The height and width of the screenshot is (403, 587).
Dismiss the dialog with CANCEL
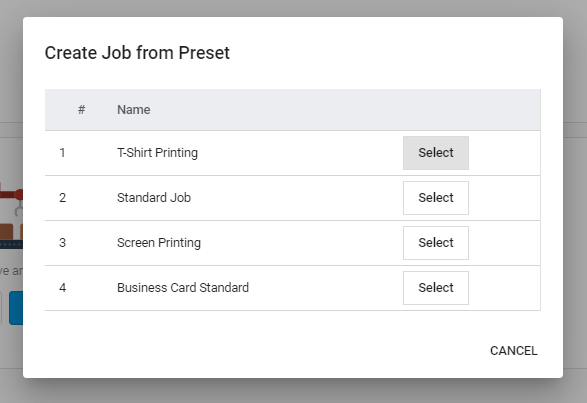click(514, 351)
